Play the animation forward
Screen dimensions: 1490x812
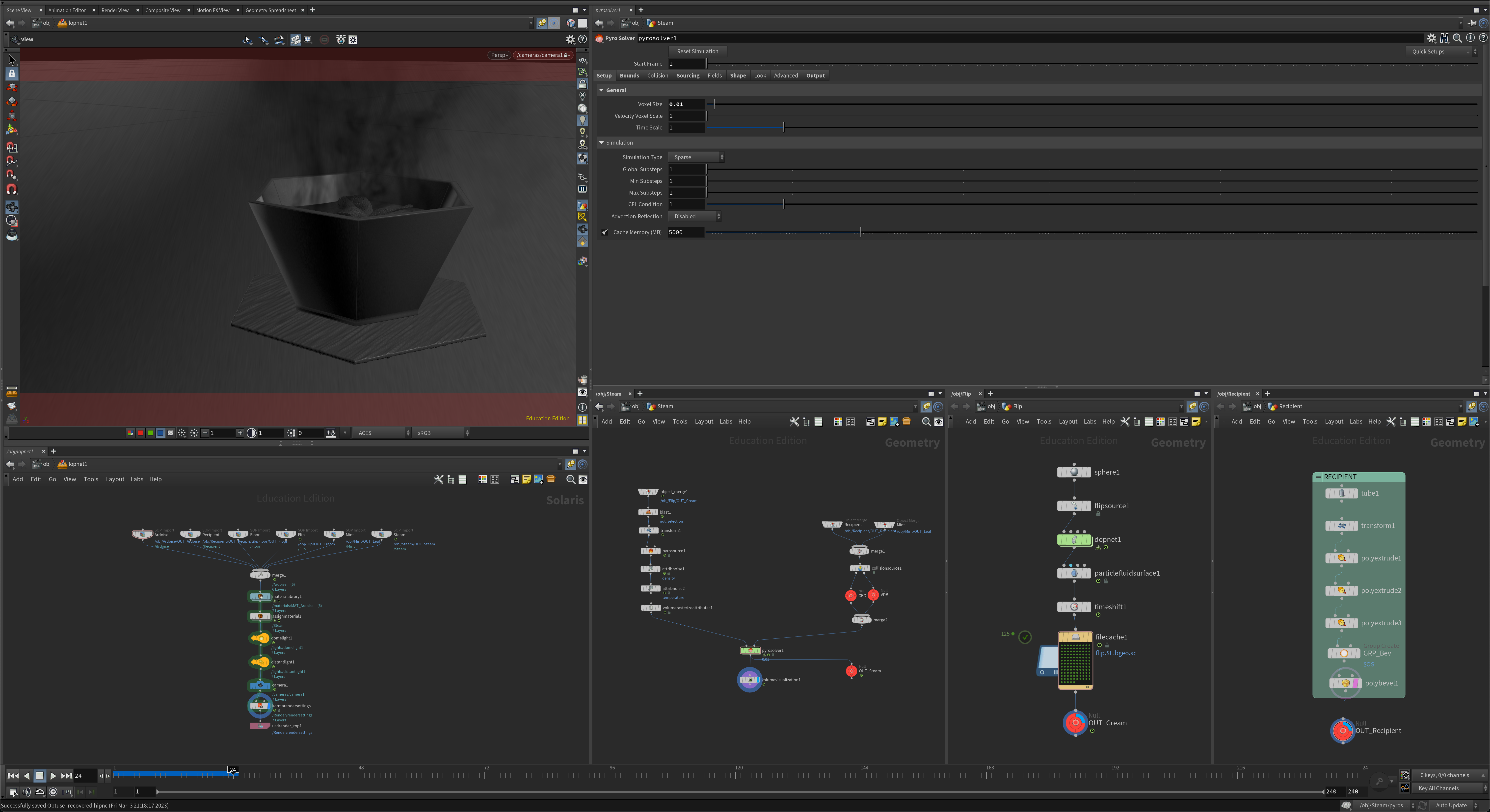pos(53,776)
